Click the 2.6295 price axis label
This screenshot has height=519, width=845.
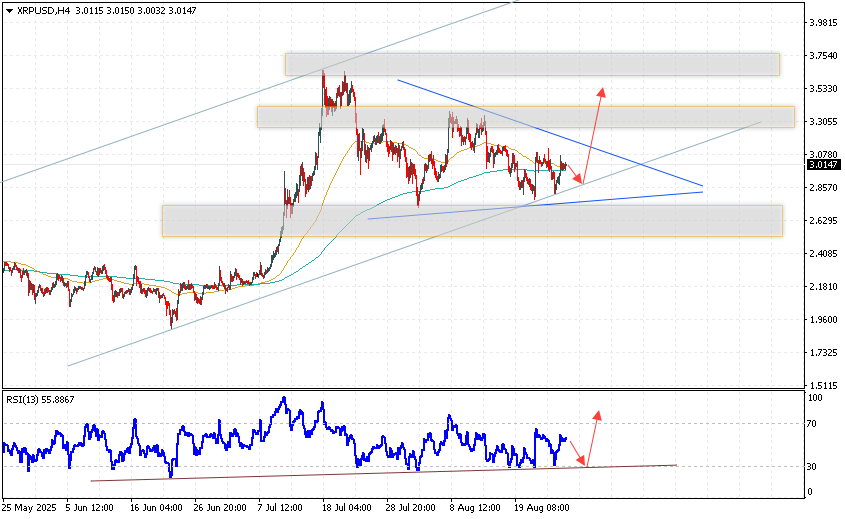coord(823,220)
